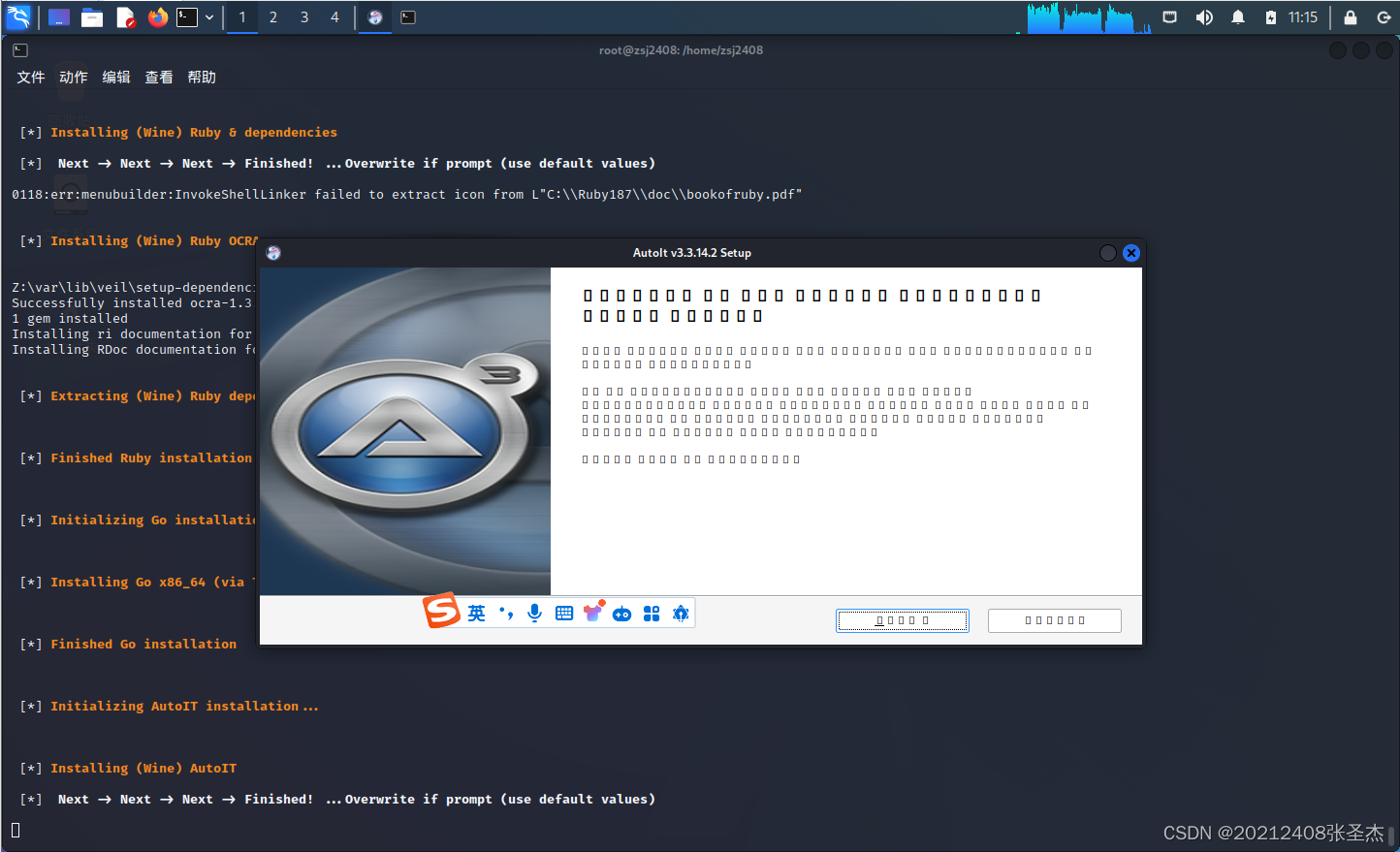Open the 编辑 menu in terminal
This screenshot has height=852, width=1400.
coord(116,78)
